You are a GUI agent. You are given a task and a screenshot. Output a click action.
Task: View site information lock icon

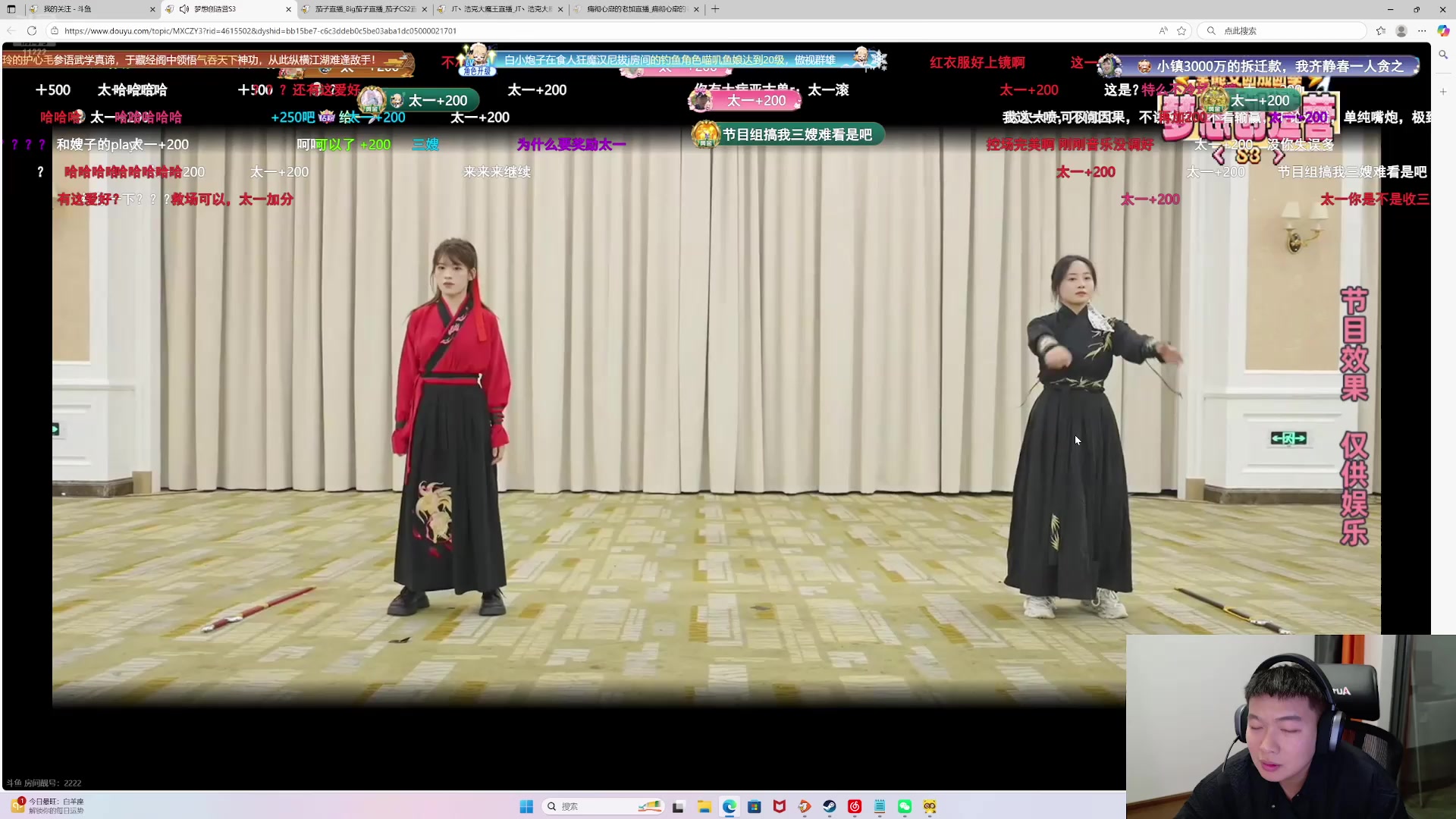[55, 30]
